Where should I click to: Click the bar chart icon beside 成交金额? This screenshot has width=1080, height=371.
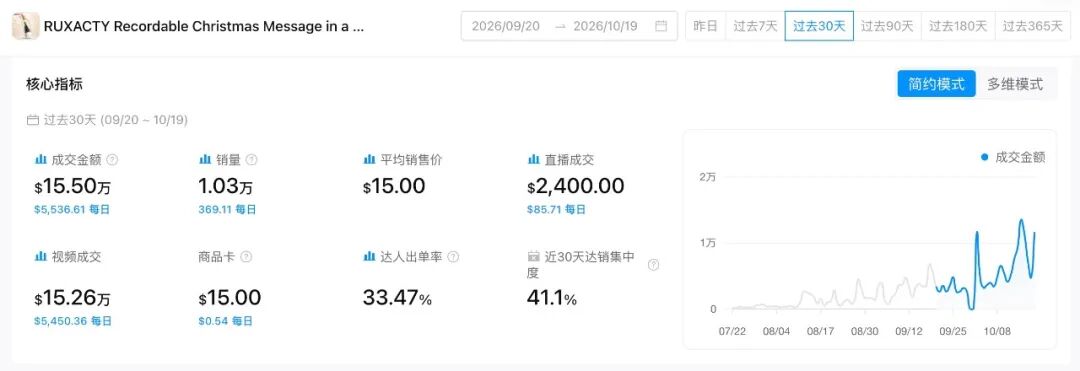pyautogui.click(x=41, y=160)
